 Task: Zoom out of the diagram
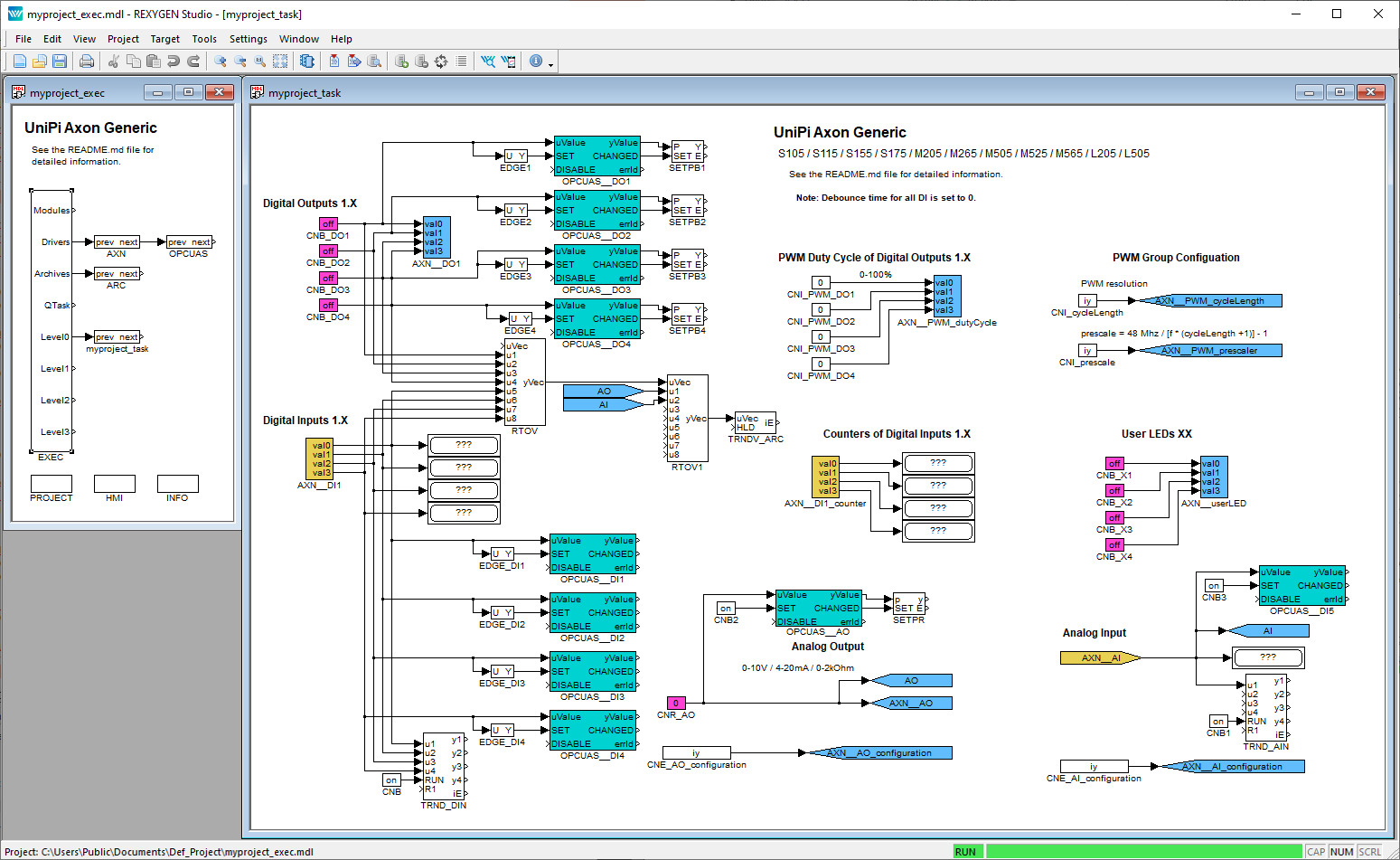[x=240, y=61]
